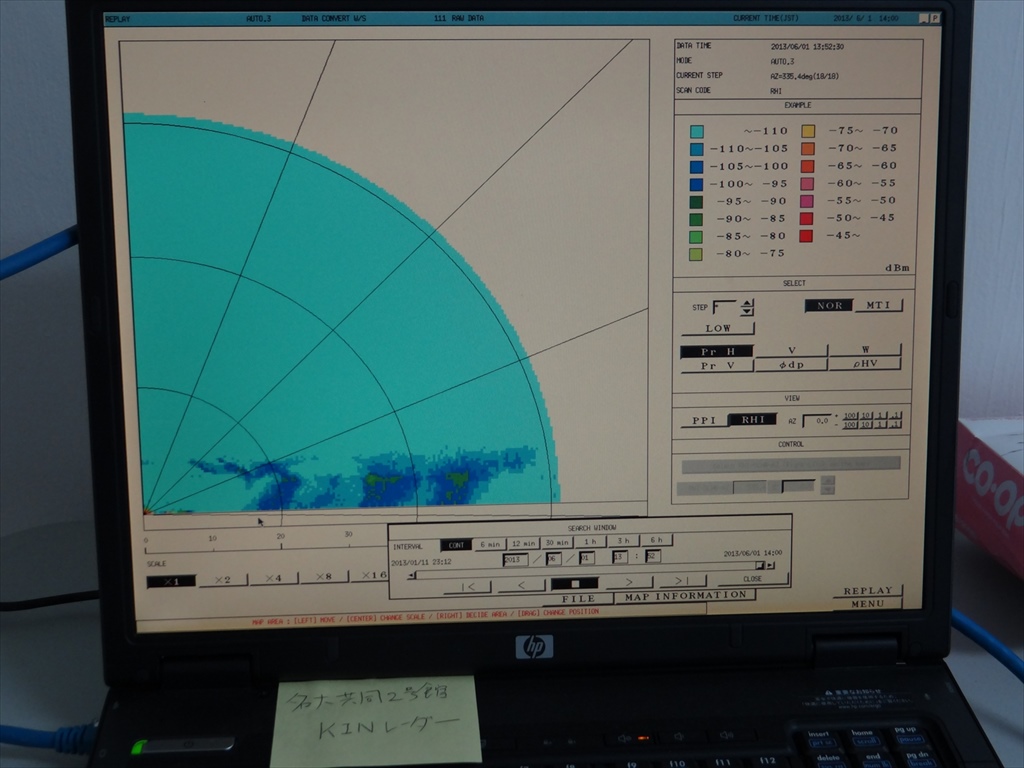Click right arrow of search window scrollbar
1024x768 pixels.
click(x=770, y=566)
